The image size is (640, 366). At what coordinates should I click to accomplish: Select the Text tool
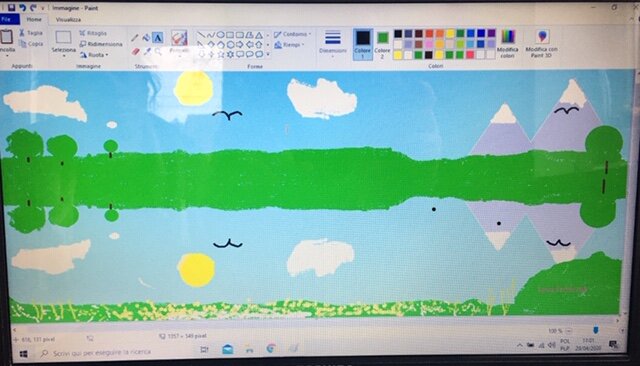[158, 38]
